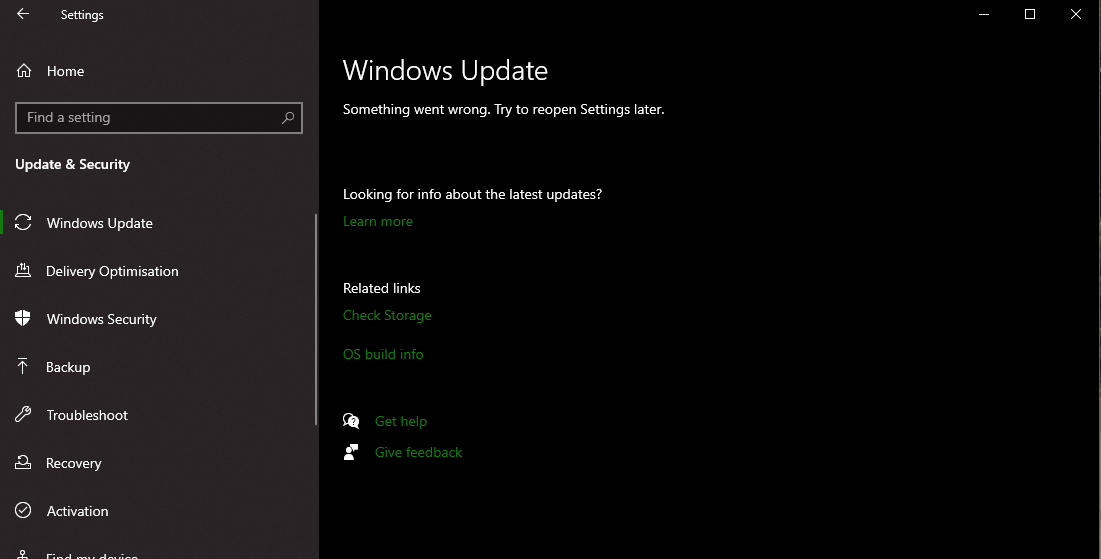Click the sidebar vertical scrollbar

[316, 319]
